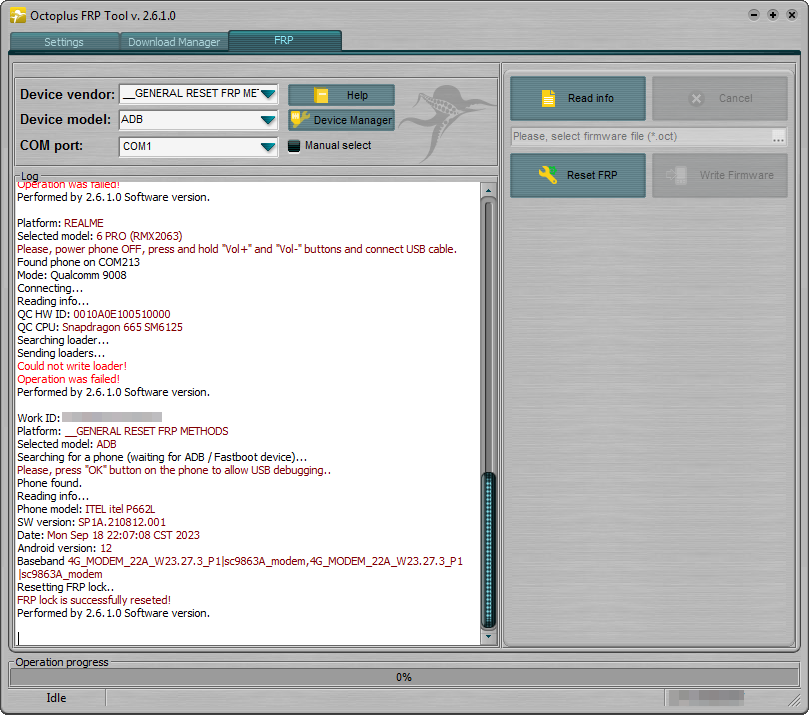The height and width of the screenshot is (715, 809).
Task: Click log line 'Phone found.'
Action: [50, 483]
